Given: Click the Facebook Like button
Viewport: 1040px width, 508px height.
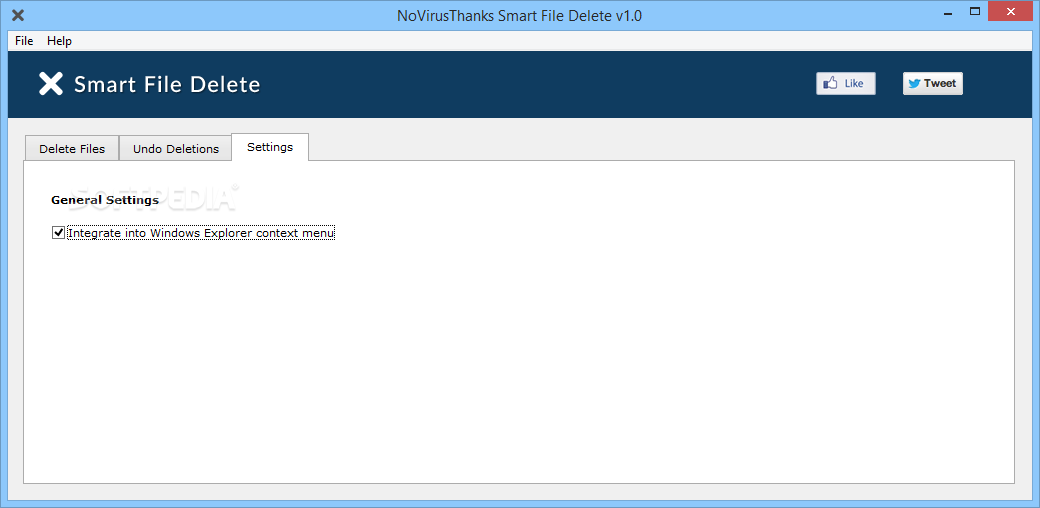Looking at the screenshot, I should [x=846, y=84].
